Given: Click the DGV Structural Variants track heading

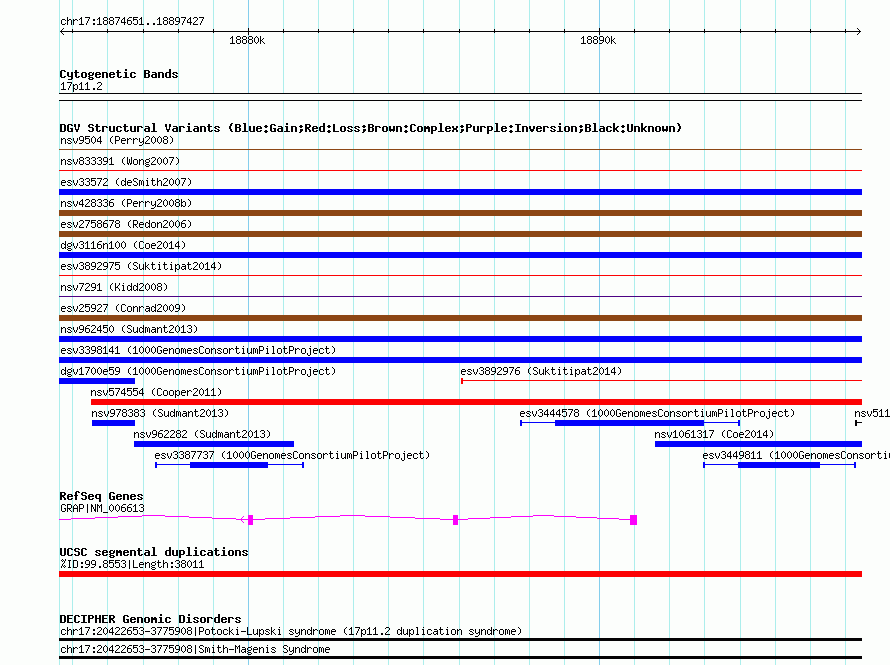Looking at the screenshot, I should 371,128.
